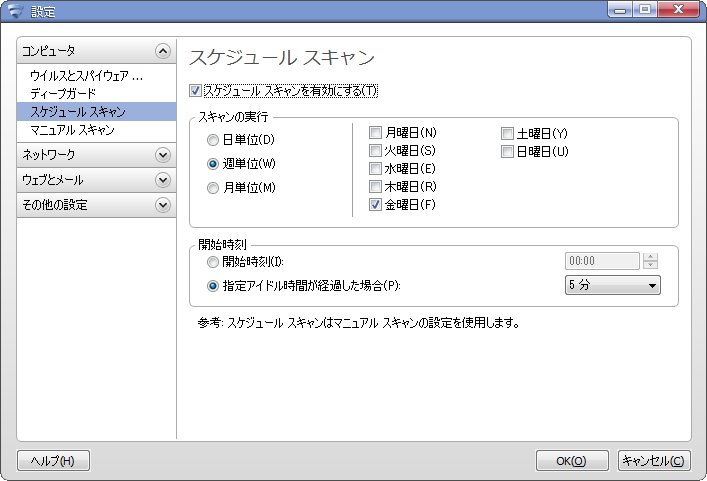Open the 5 分 idle time dropdown
The image size is (707, 481).
[x=613, y=285]
